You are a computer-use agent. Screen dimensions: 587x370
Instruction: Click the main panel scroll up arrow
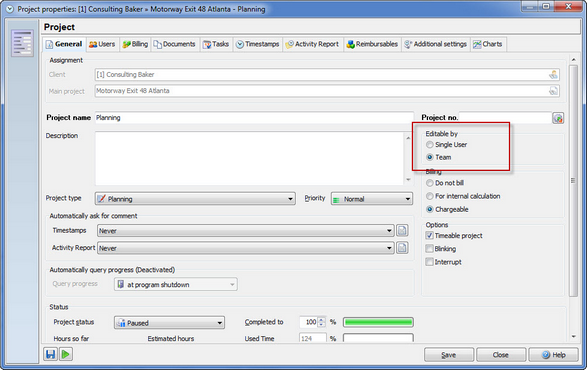click(x=574, y=60)
